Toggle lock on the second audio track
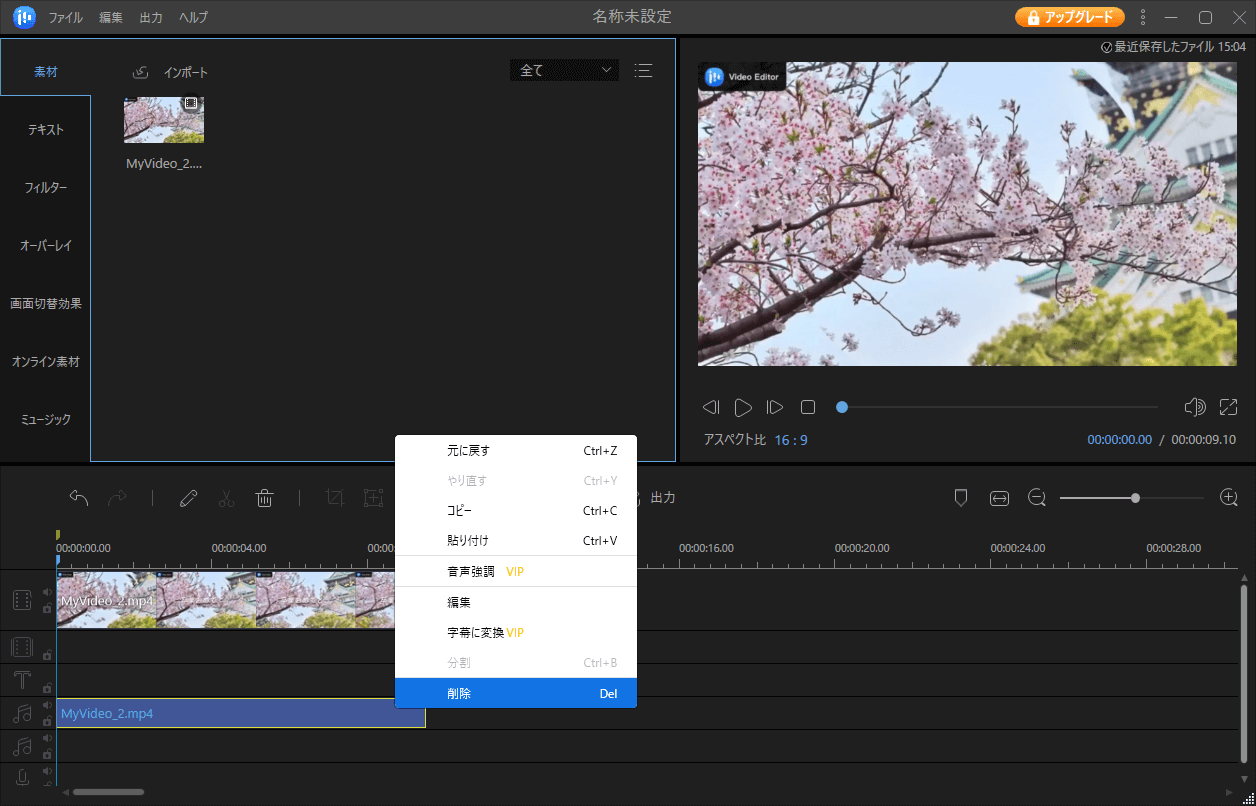Screen dimensions: 1256x806 pos(47,753)
